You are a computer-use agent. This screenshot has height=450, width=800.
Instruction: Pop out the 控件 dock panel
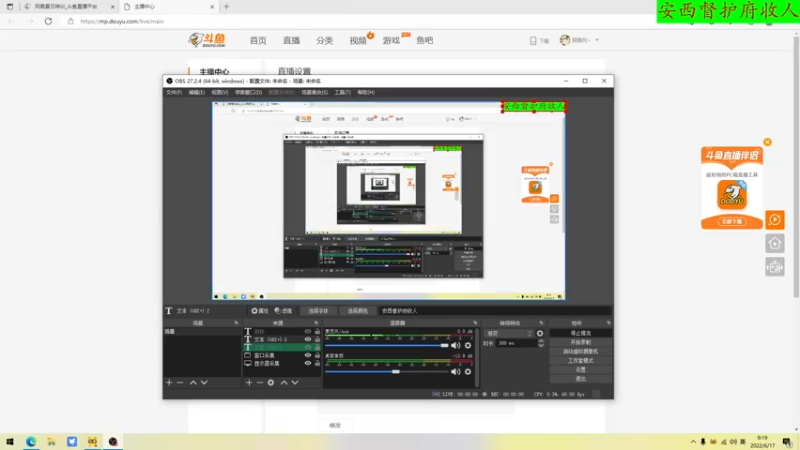click(608, 323)
